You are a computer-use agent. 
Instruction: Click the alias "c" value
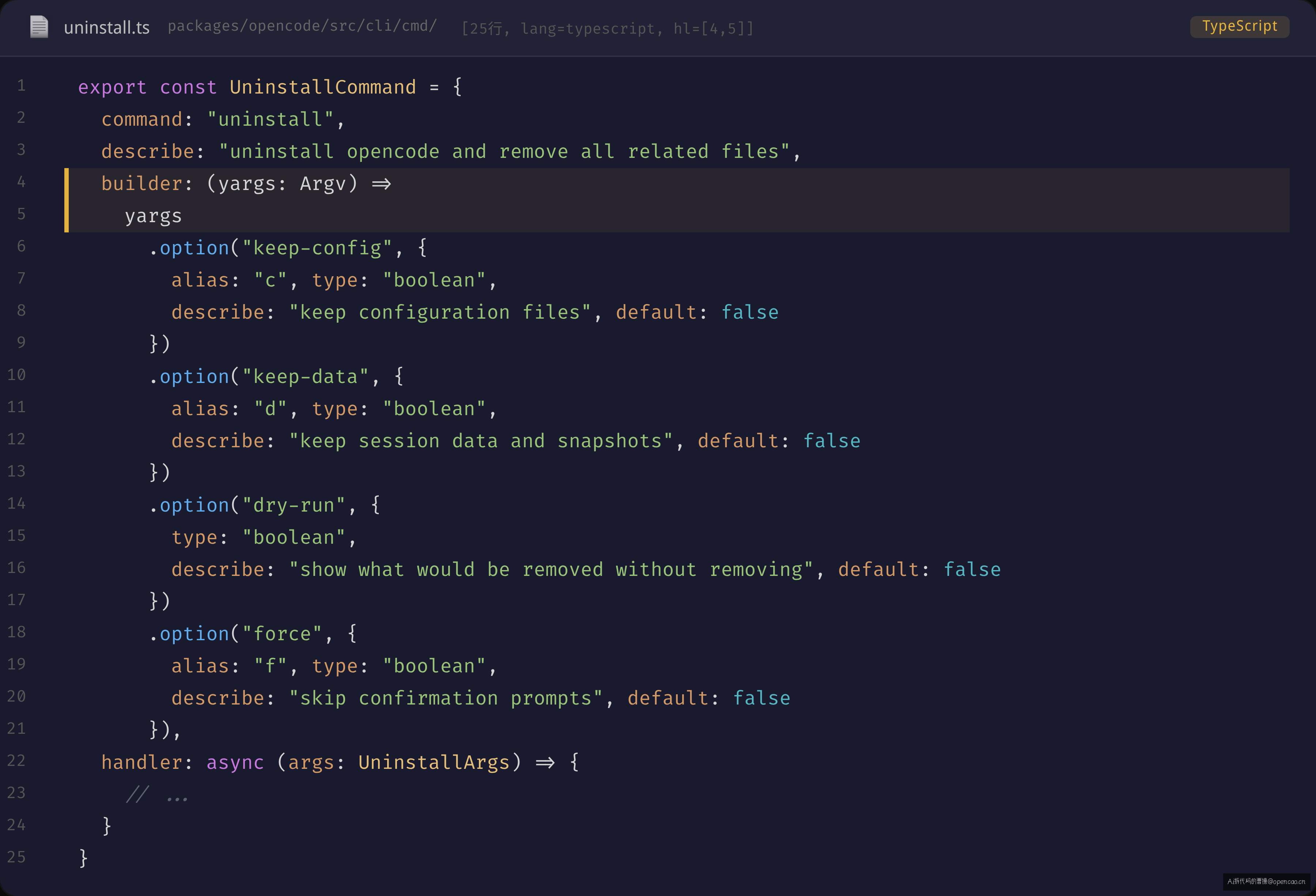click(270, 280)
